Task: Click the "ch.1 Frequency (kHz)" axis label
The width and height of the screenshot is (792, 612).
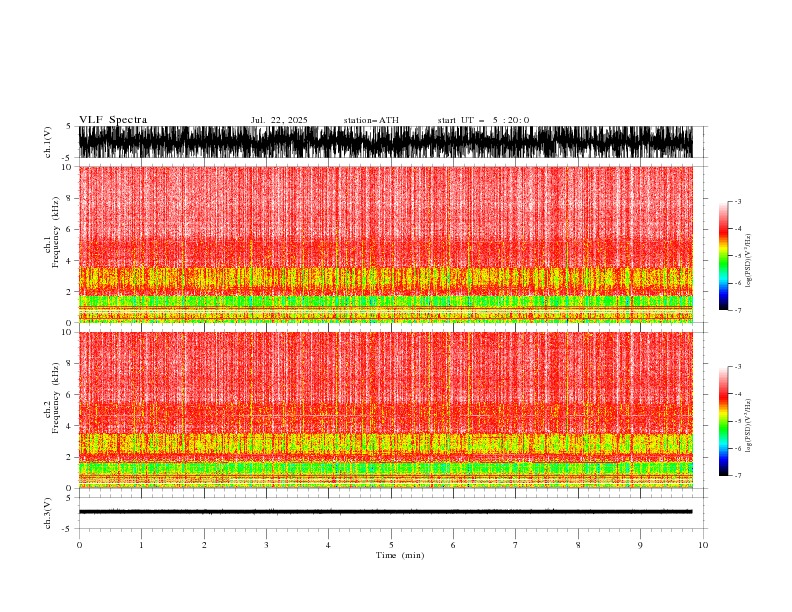Action: 52,232
